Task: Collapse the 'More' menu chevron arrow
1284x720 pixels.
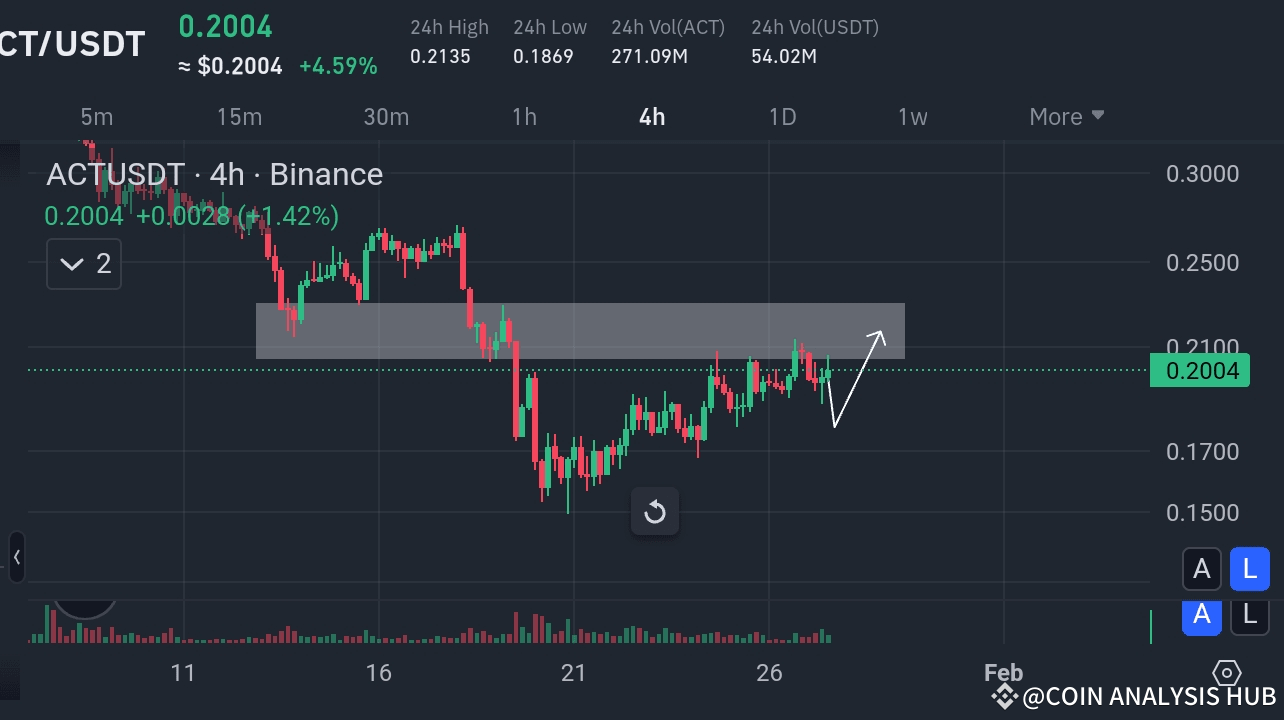Action: pyautogui.click(x=1098, y=116)
